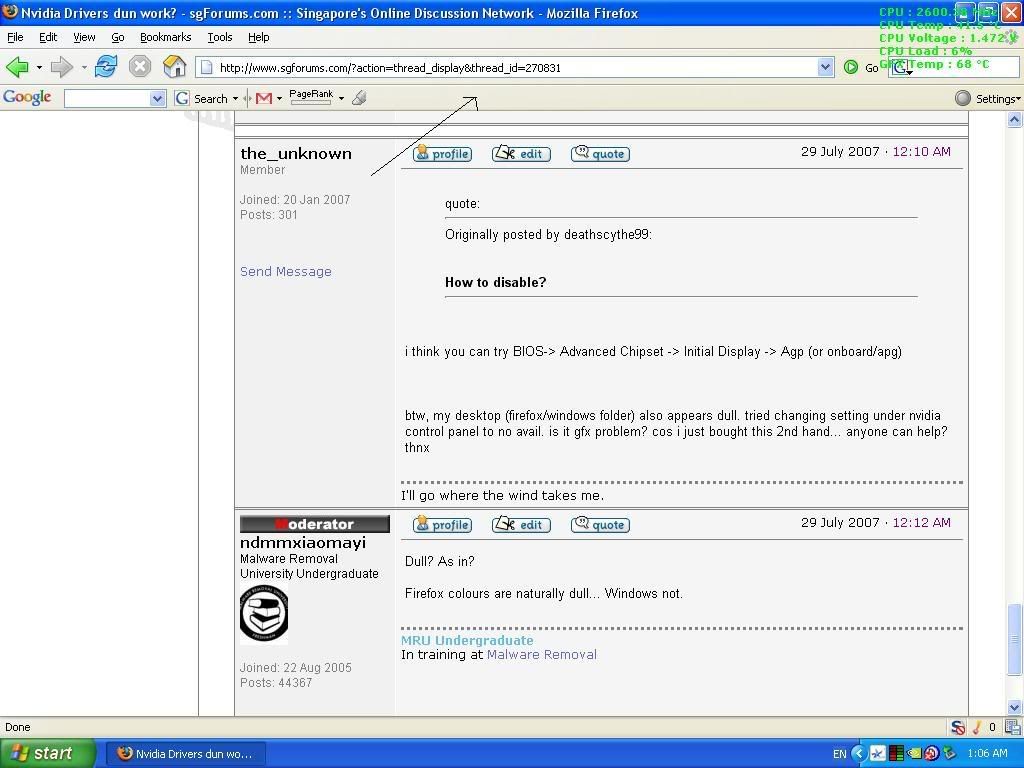Image resolution: width=1024 pixels, height=768 pixels.
Task: Open the Bookmarks menu
Action: (x=165, y=37)
